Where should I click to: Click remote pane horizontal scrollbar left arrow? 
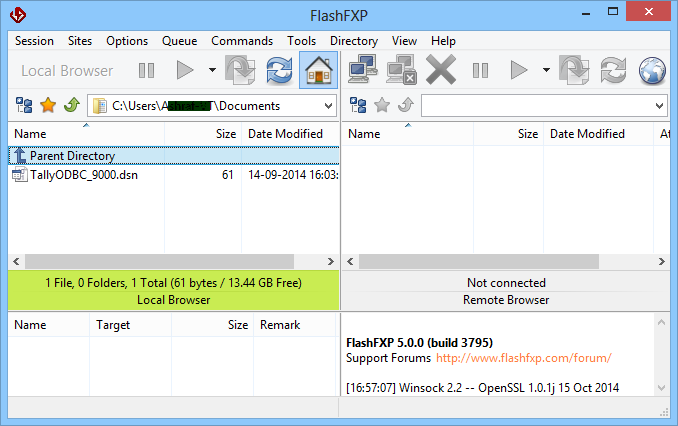350,261
